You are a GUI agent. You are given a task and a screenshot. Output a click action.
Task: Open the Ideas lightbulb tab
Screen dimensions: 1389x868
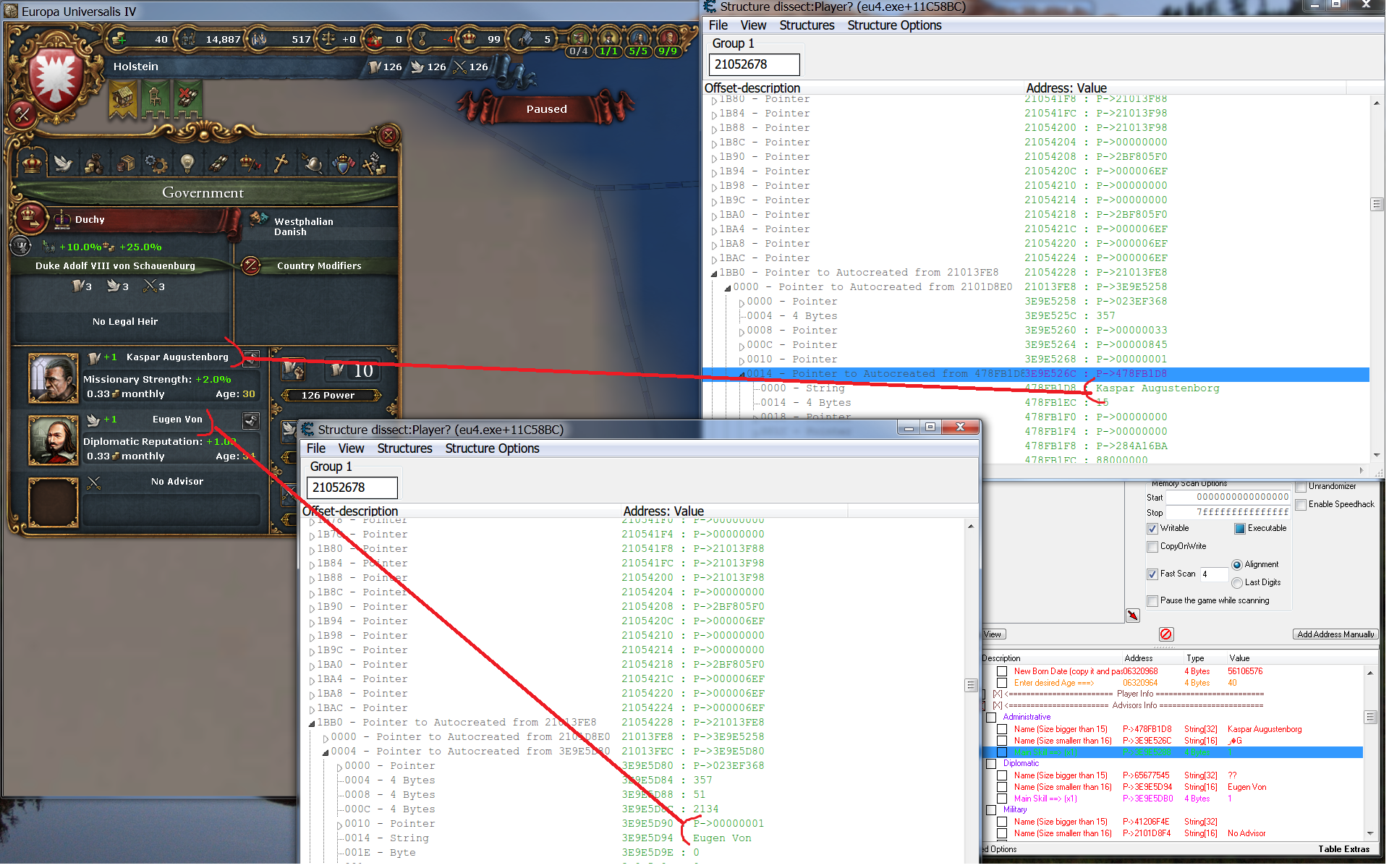click(x=187, y=163)
